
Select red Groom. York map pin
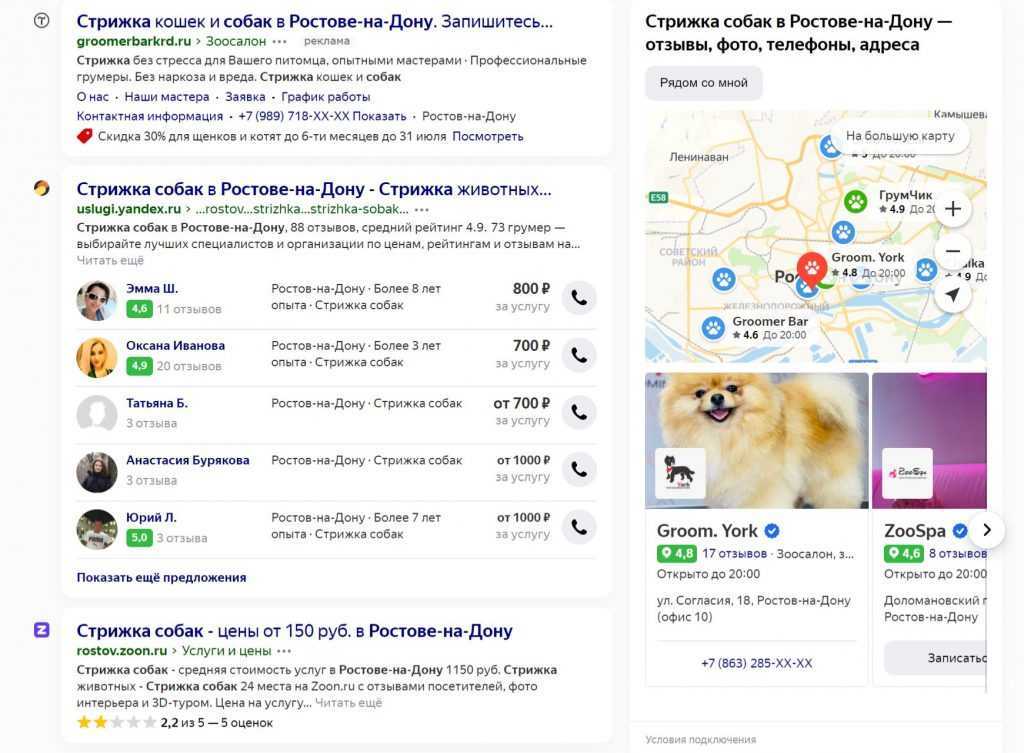pos(811,267)
